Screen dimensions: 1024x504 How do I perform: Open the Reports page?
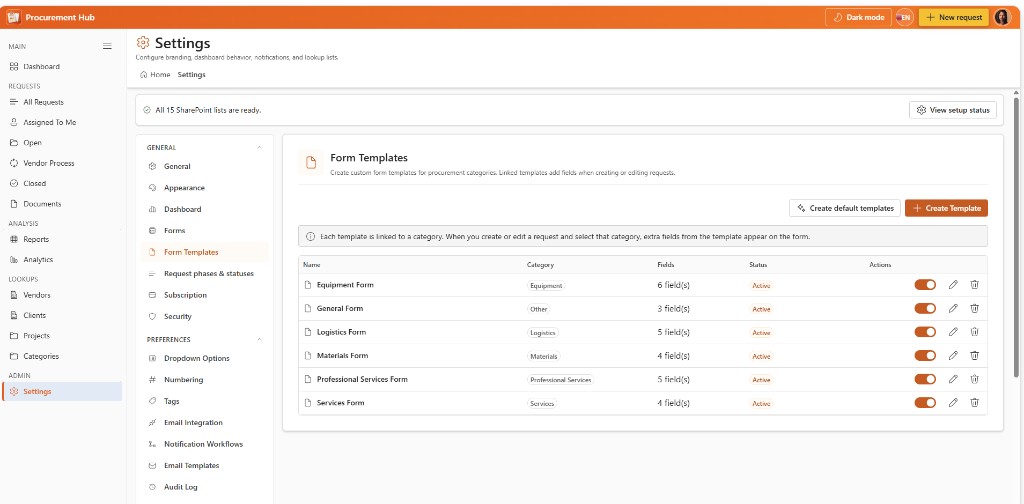coord(61,239)
